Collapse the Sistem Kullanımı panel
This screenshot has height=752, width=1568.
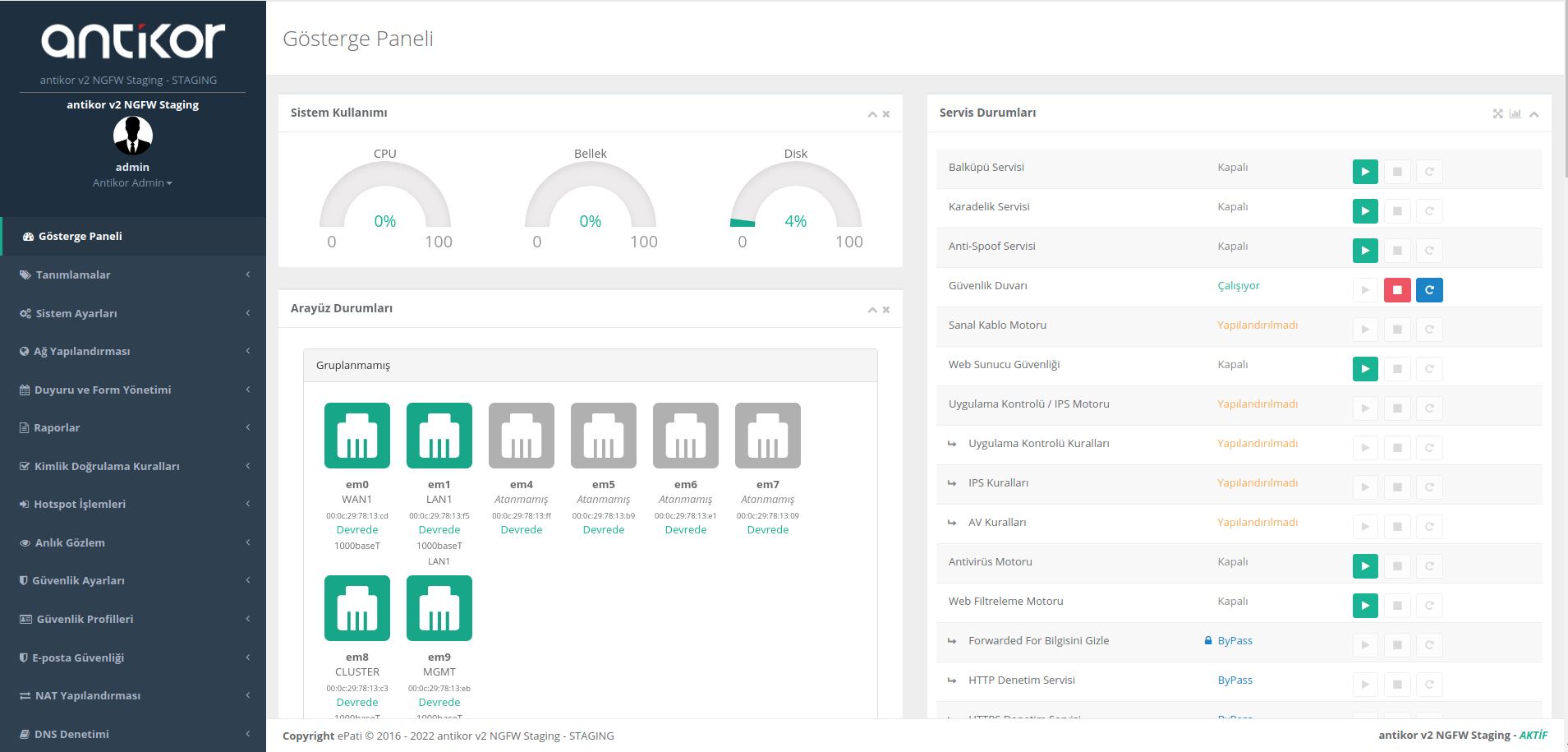pyautogui.click(x=872, y=114)
